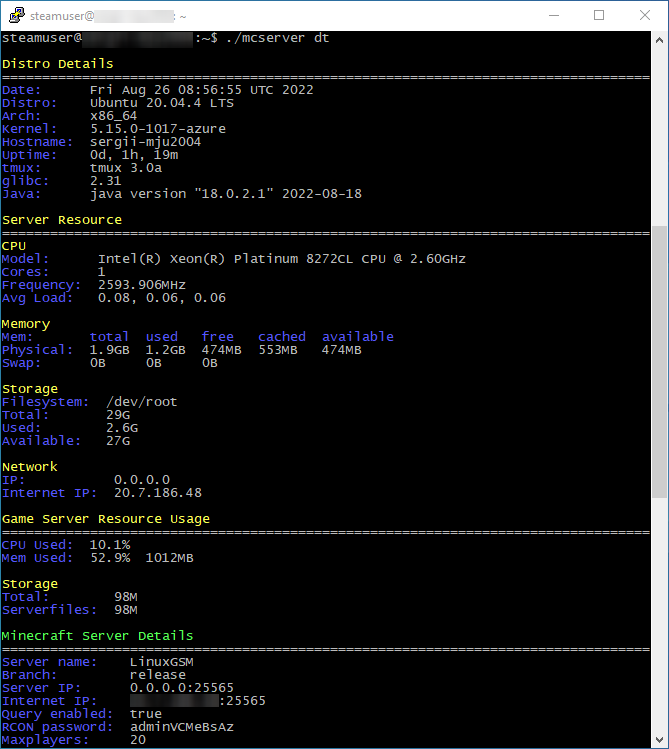
Task: Click uptime value '0d, 1h, 19m'
Action: 134,155
